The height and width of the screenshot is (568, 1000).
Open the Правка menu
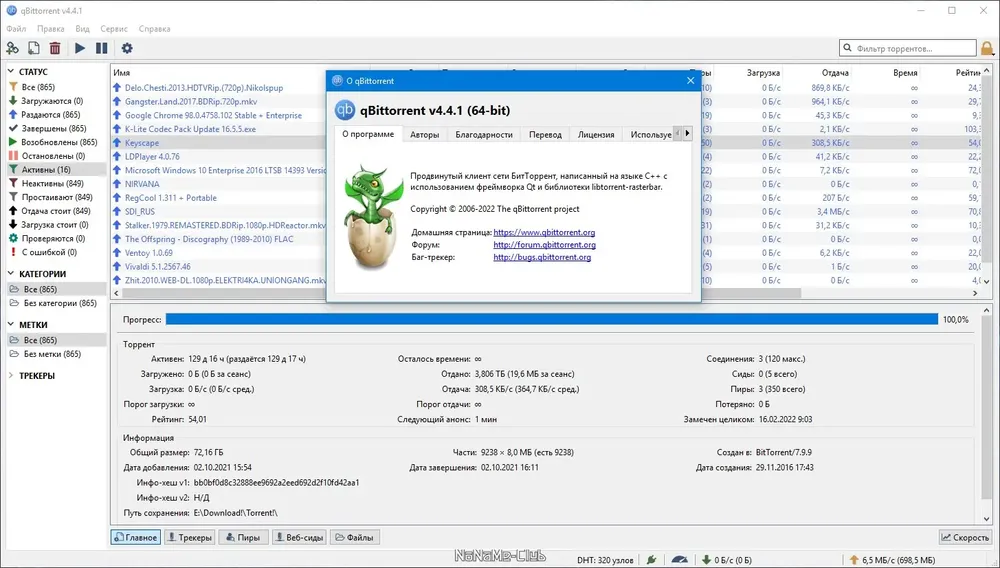tap(50, 29)
